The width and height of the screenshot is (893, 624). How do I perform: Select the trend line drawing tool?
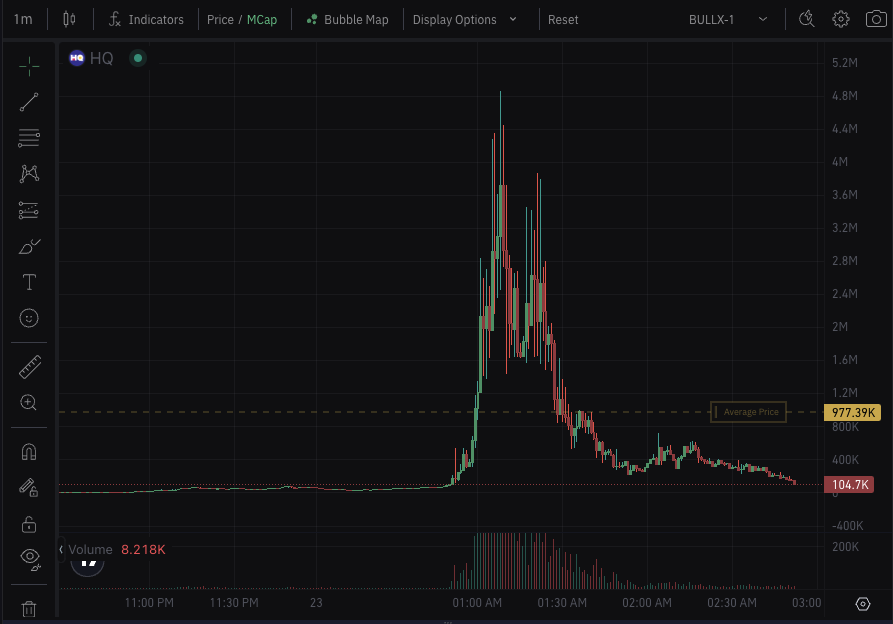tap(29, 102)
